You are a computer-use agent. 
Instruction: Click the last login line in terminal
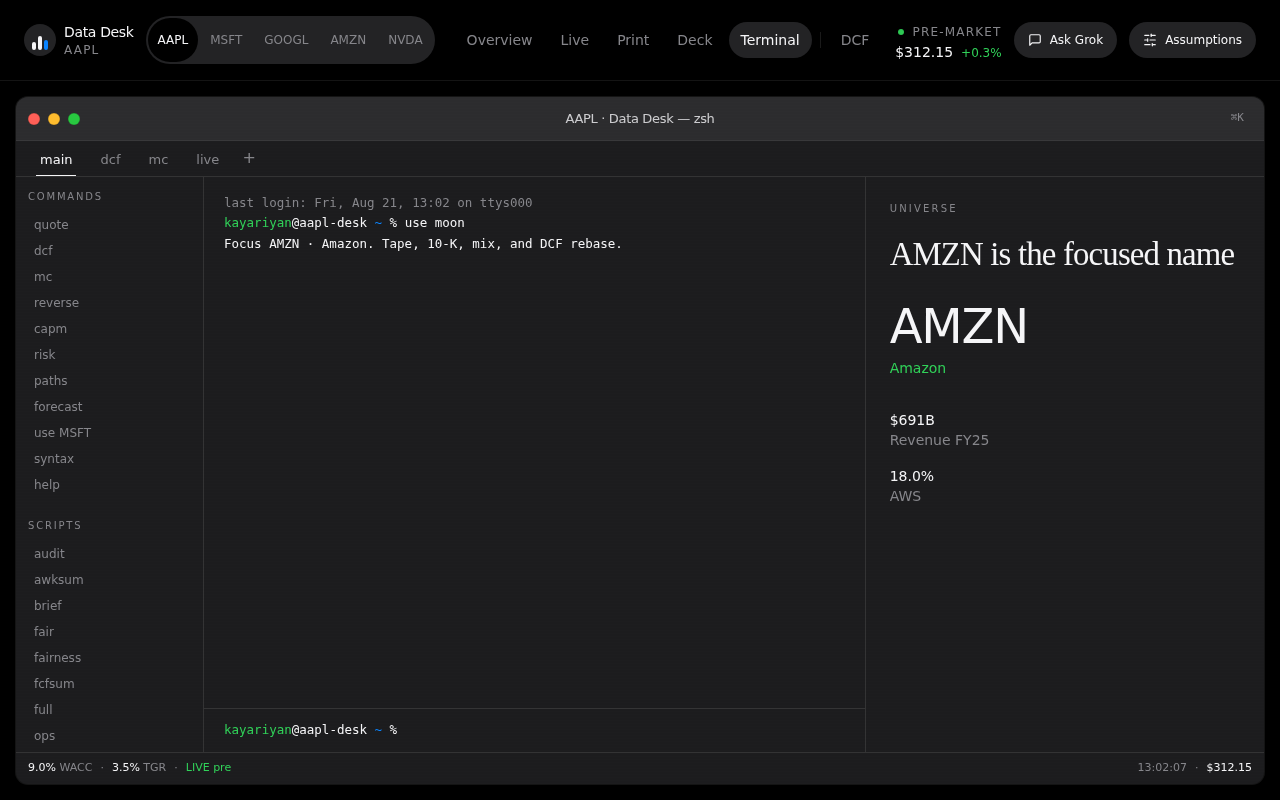point(378,203)
